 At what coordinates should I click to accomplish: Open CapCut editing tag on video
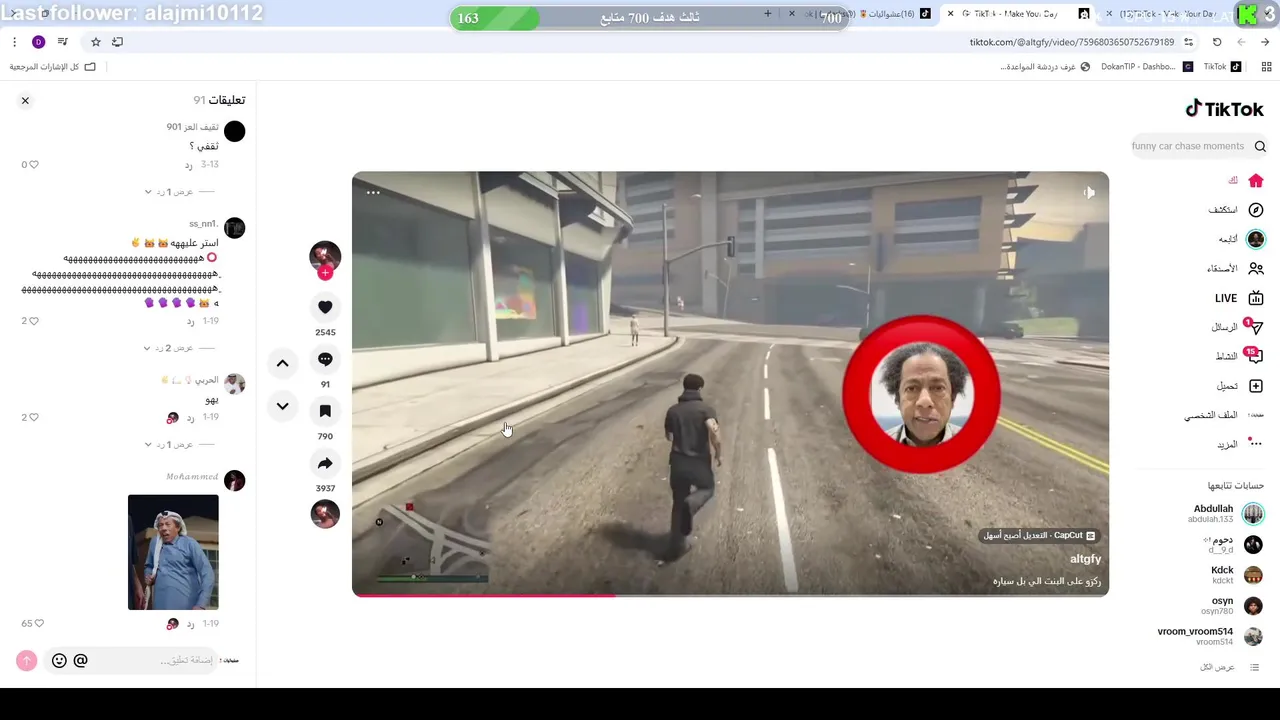click(x=1040, y=535)
